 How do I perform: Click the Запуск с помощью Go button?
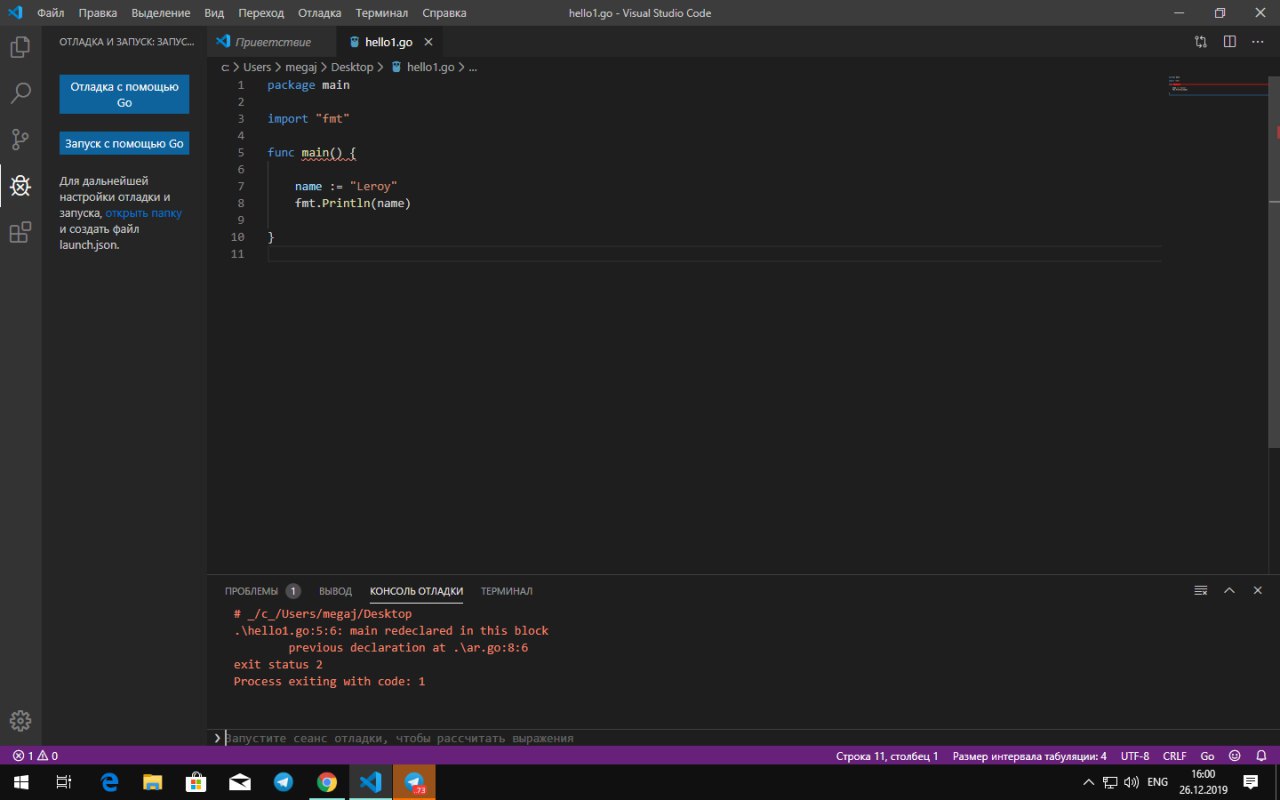124,143
